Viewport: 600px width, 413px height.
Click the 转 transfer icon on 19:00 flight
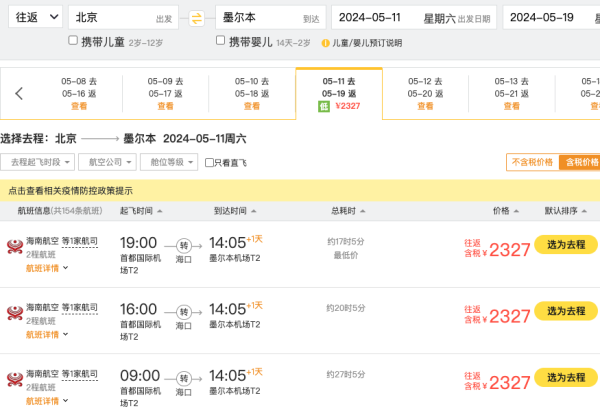tap(184, 246)
